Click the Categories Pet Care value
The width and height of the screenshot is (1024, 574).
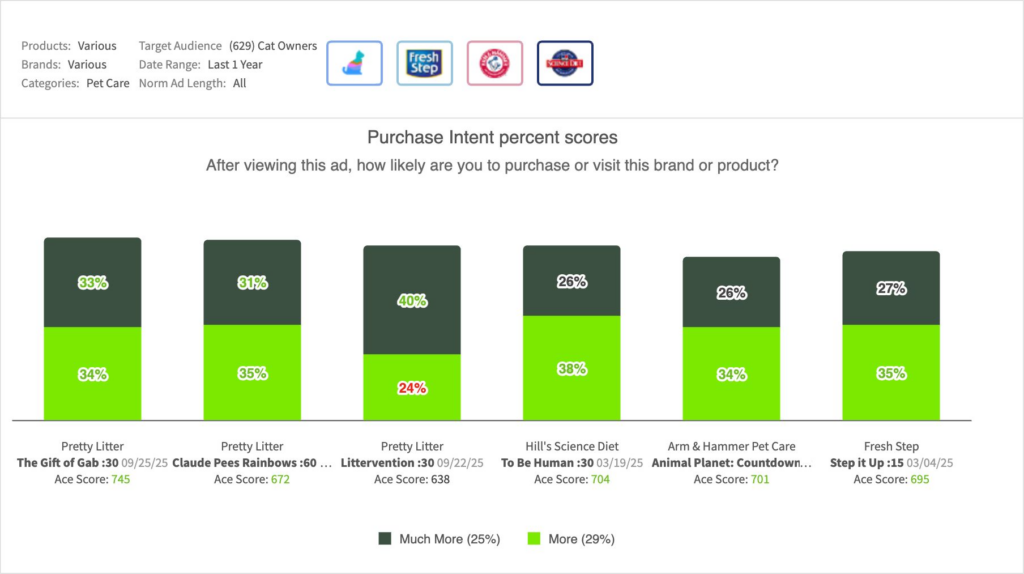click(108, 84)
